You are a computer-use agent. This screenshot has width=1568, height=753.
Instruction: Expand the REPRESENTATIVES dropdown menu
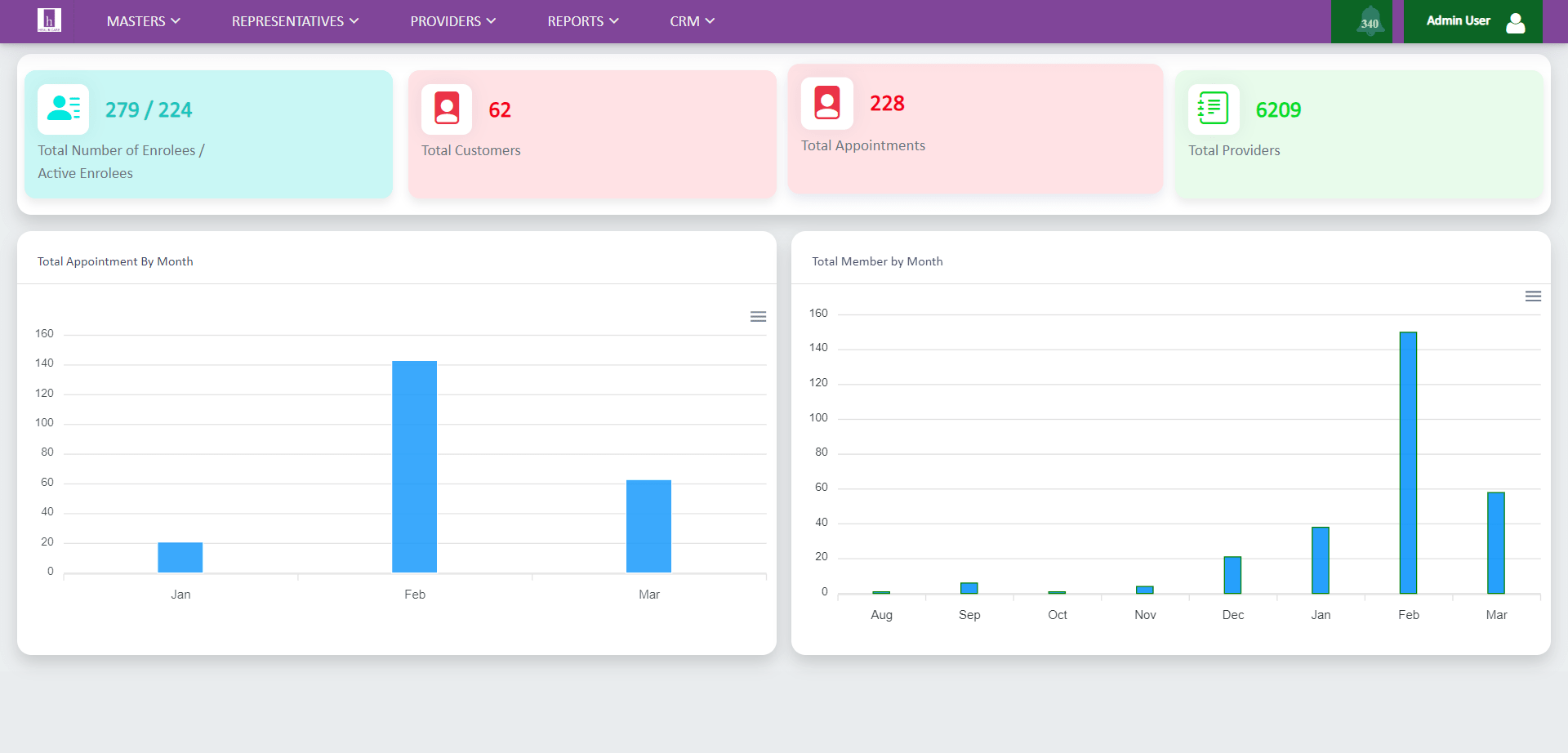295,21
